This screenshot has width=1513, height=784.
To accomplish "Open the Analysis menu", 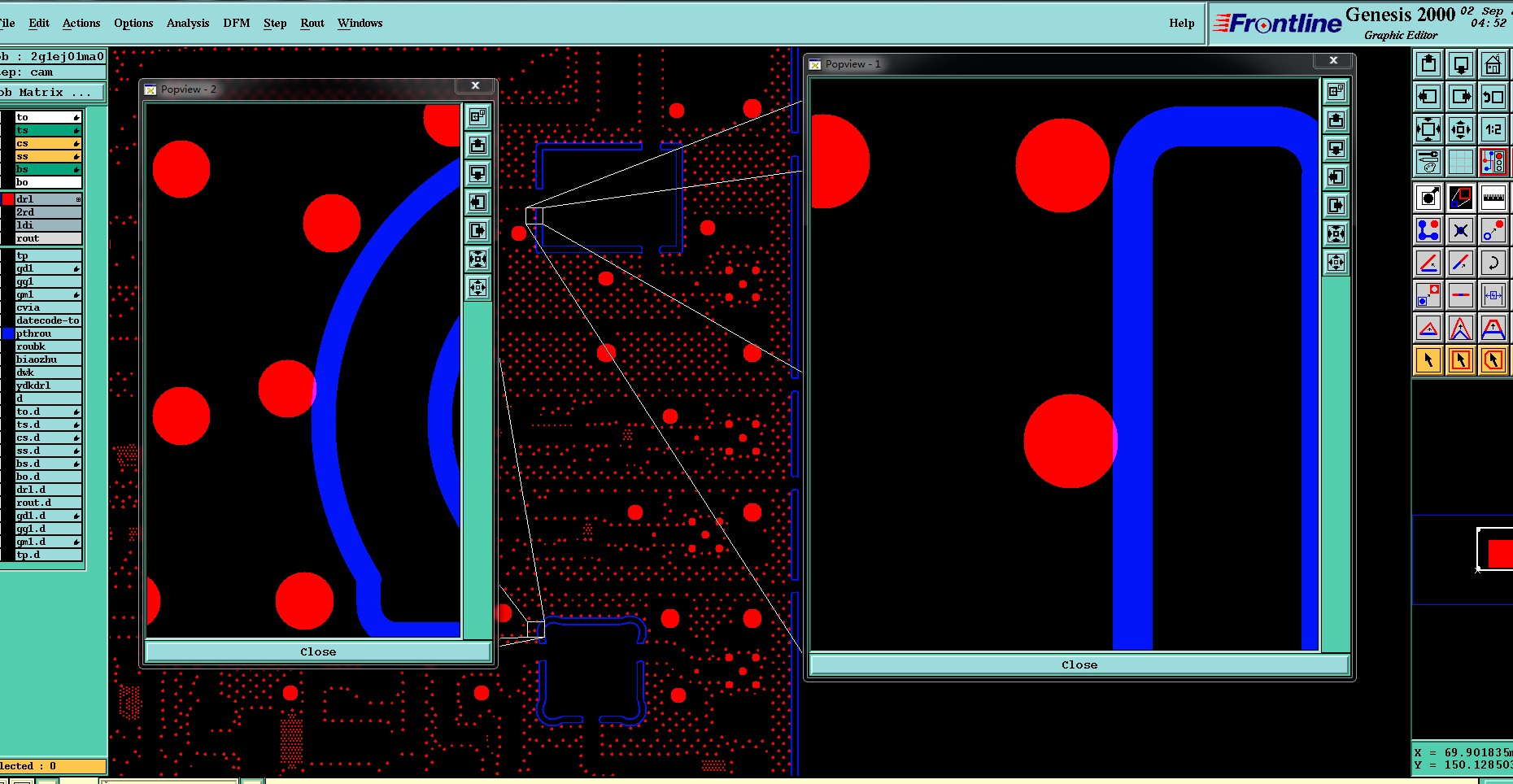I will tap(188, 23).
